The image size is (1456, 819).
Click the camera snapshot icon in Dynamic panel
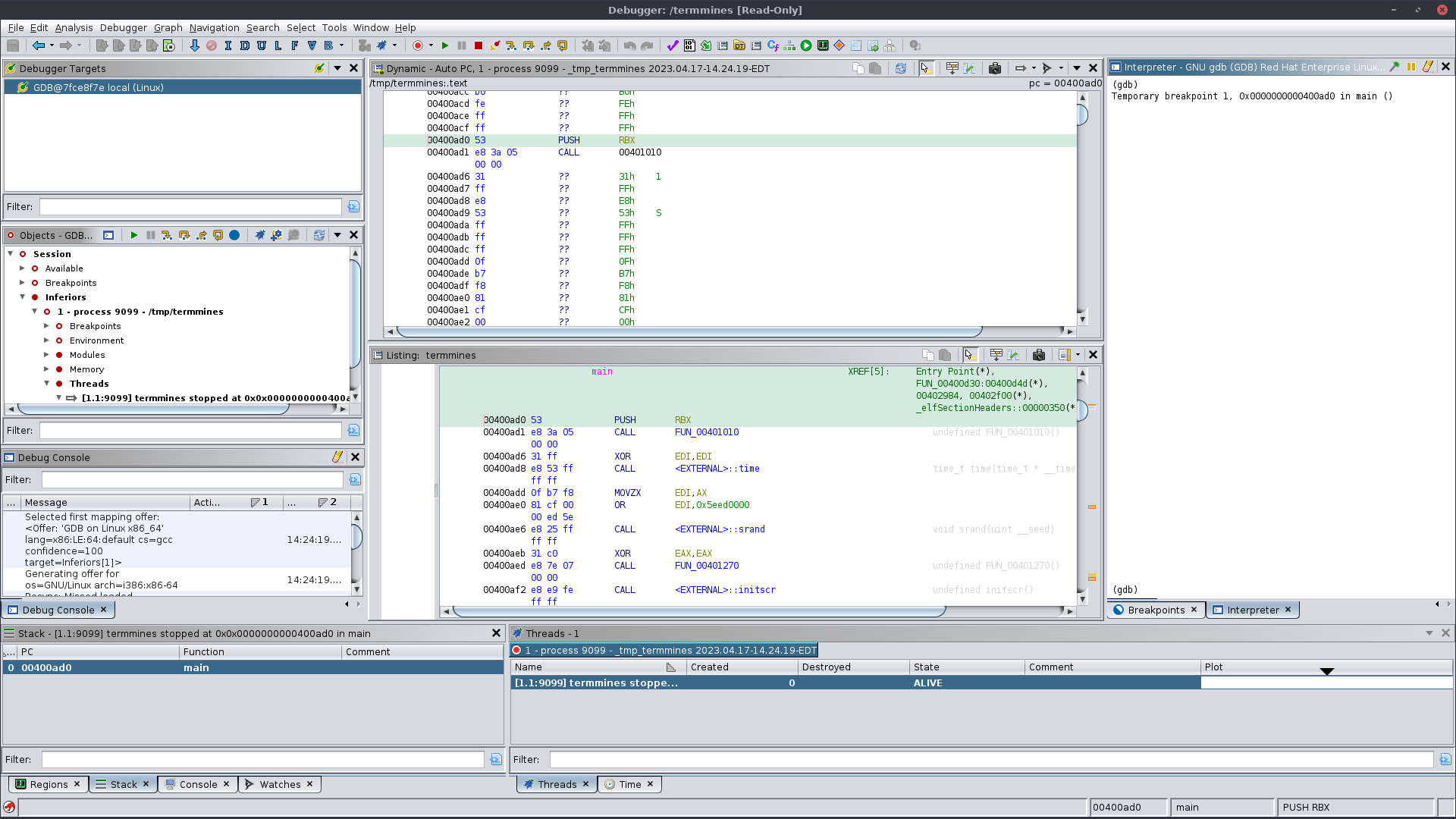point(995,67)
